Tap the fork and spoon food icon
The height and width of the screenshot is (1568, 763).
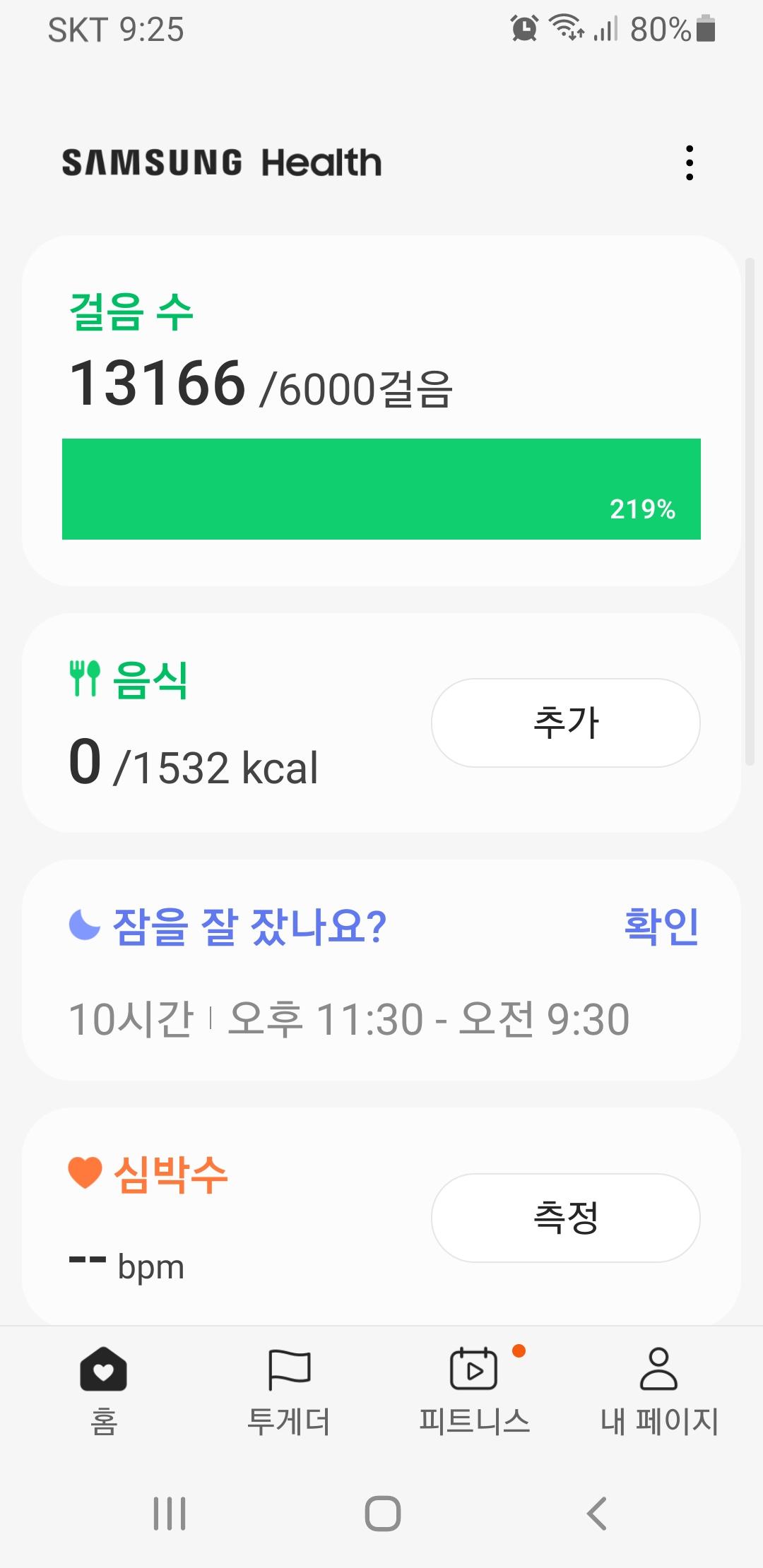point(85,679)
